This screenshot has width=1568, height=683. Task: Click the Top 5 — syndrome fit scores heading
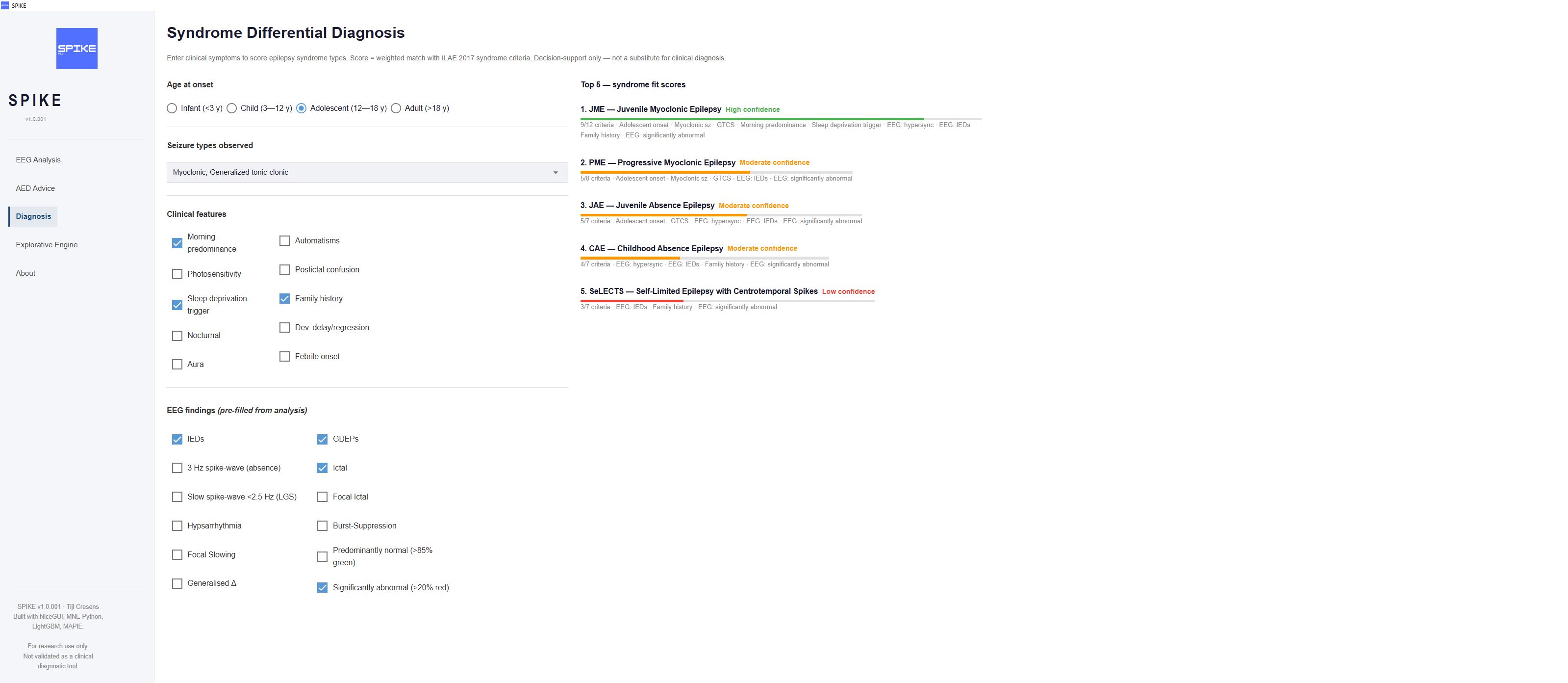tap(632, 85)
